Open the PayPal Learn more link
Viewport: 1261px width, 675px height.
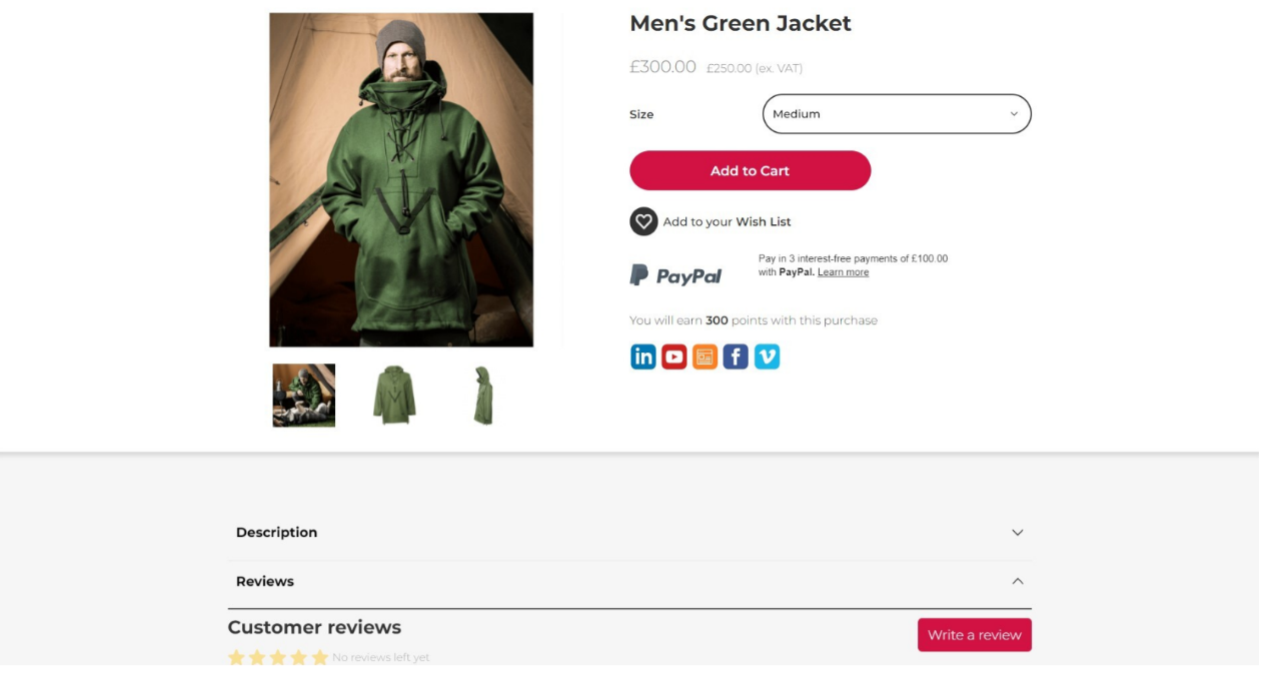pos(843,272)
